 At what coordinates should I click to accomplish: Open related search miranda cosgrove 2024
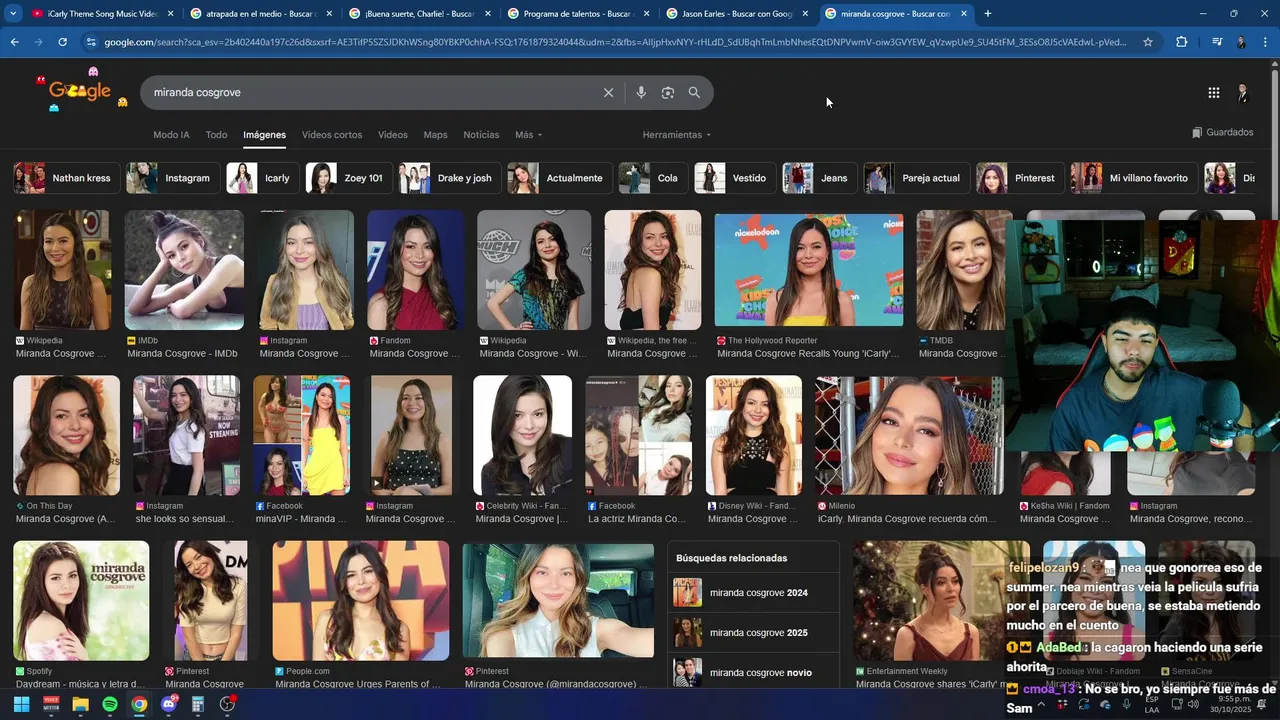click(753, 593)
